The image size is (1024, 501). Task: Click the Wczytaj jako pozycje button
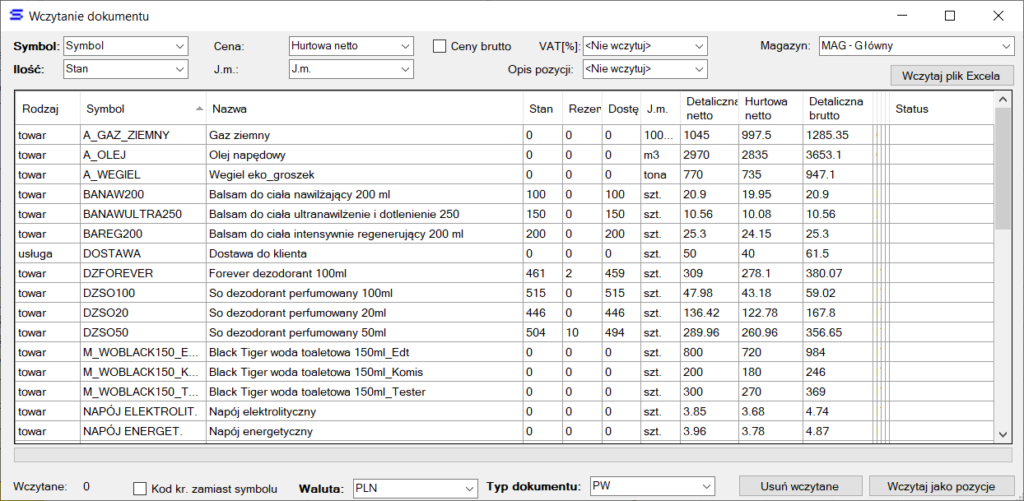pos(940,487)
